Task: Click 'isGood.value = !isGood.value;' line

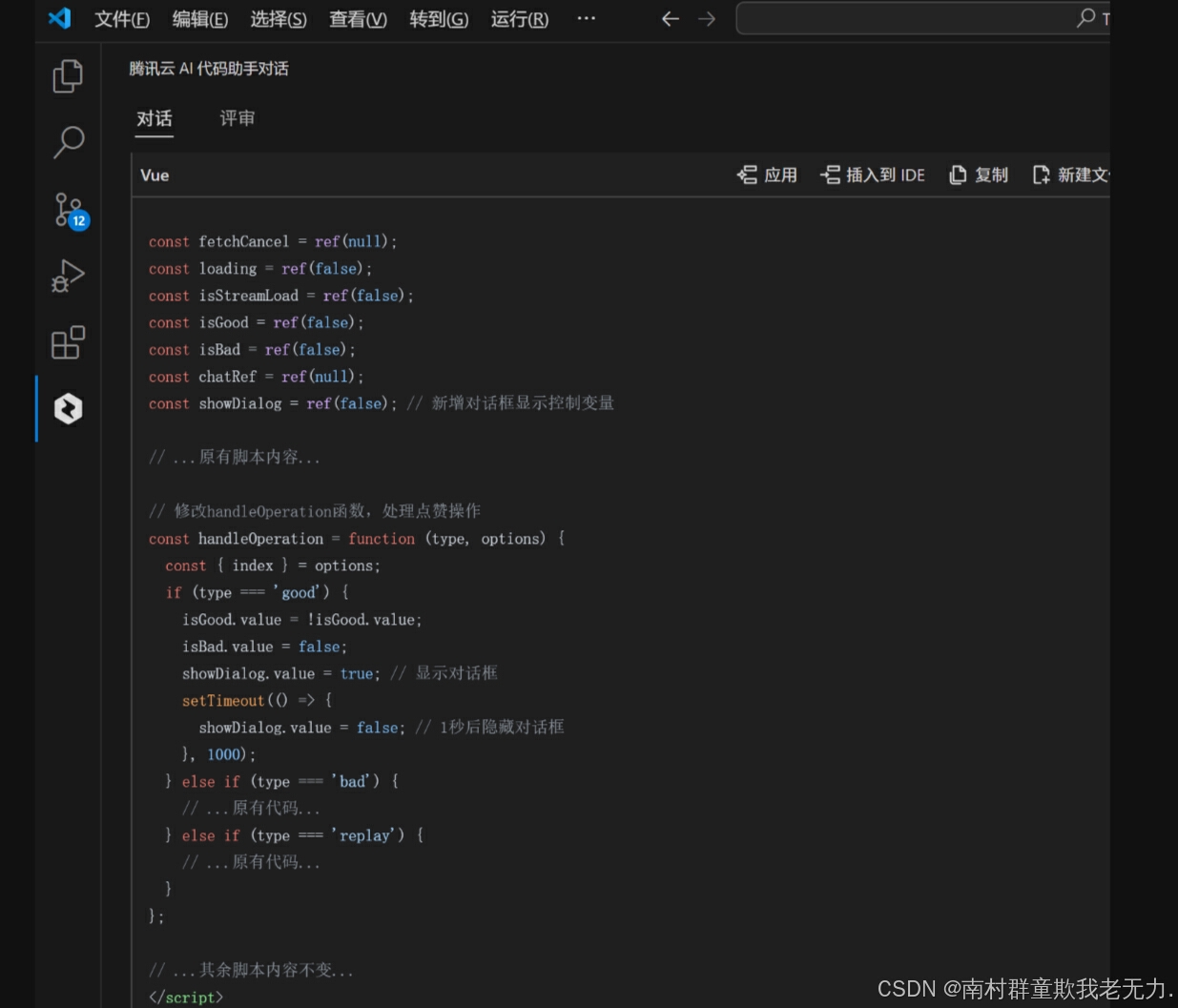Action: tap(302, 620)
